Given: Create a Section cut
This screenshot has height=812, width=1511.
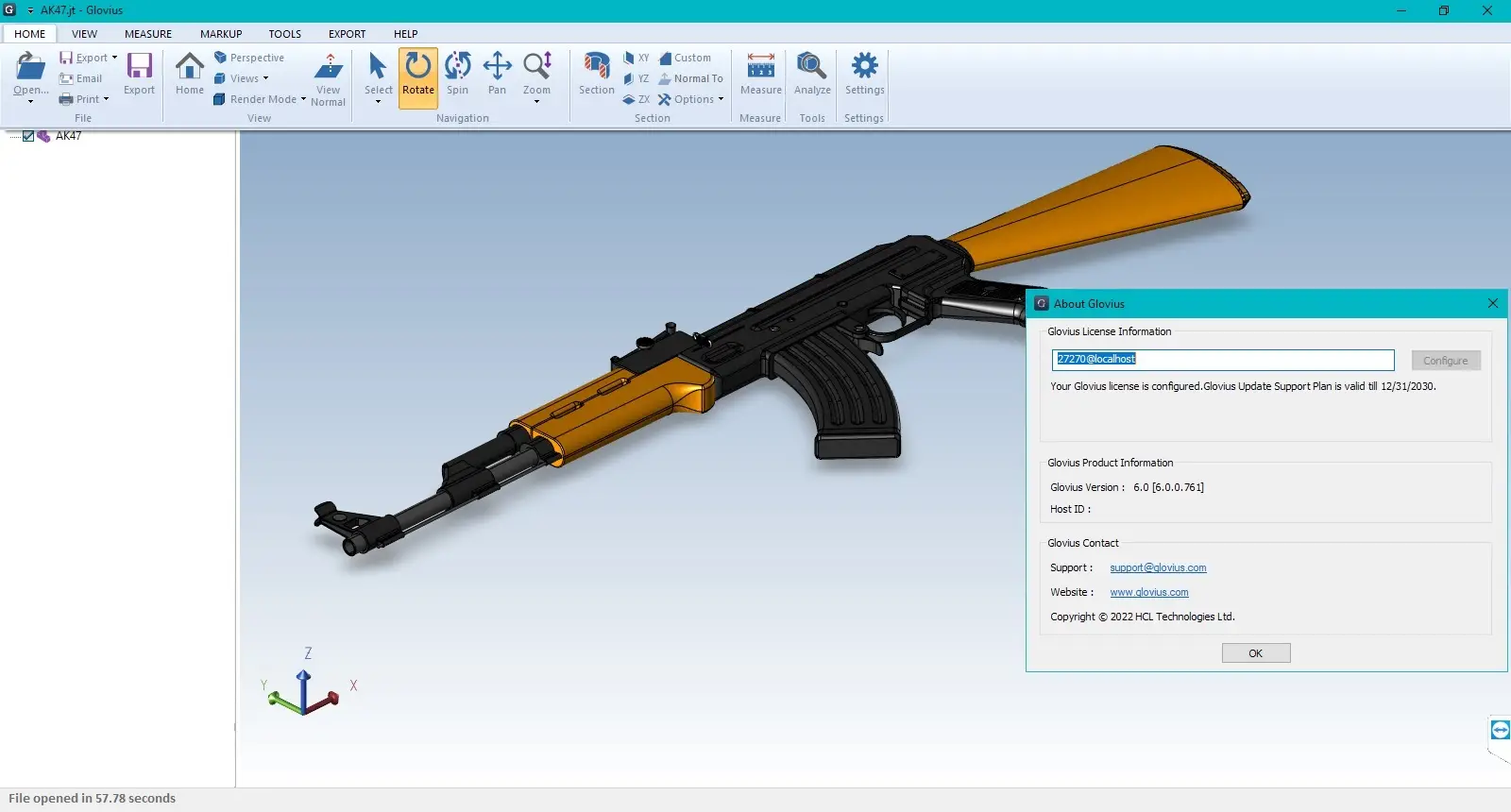Looking at the screenshot, I should (x=597, y=74).
